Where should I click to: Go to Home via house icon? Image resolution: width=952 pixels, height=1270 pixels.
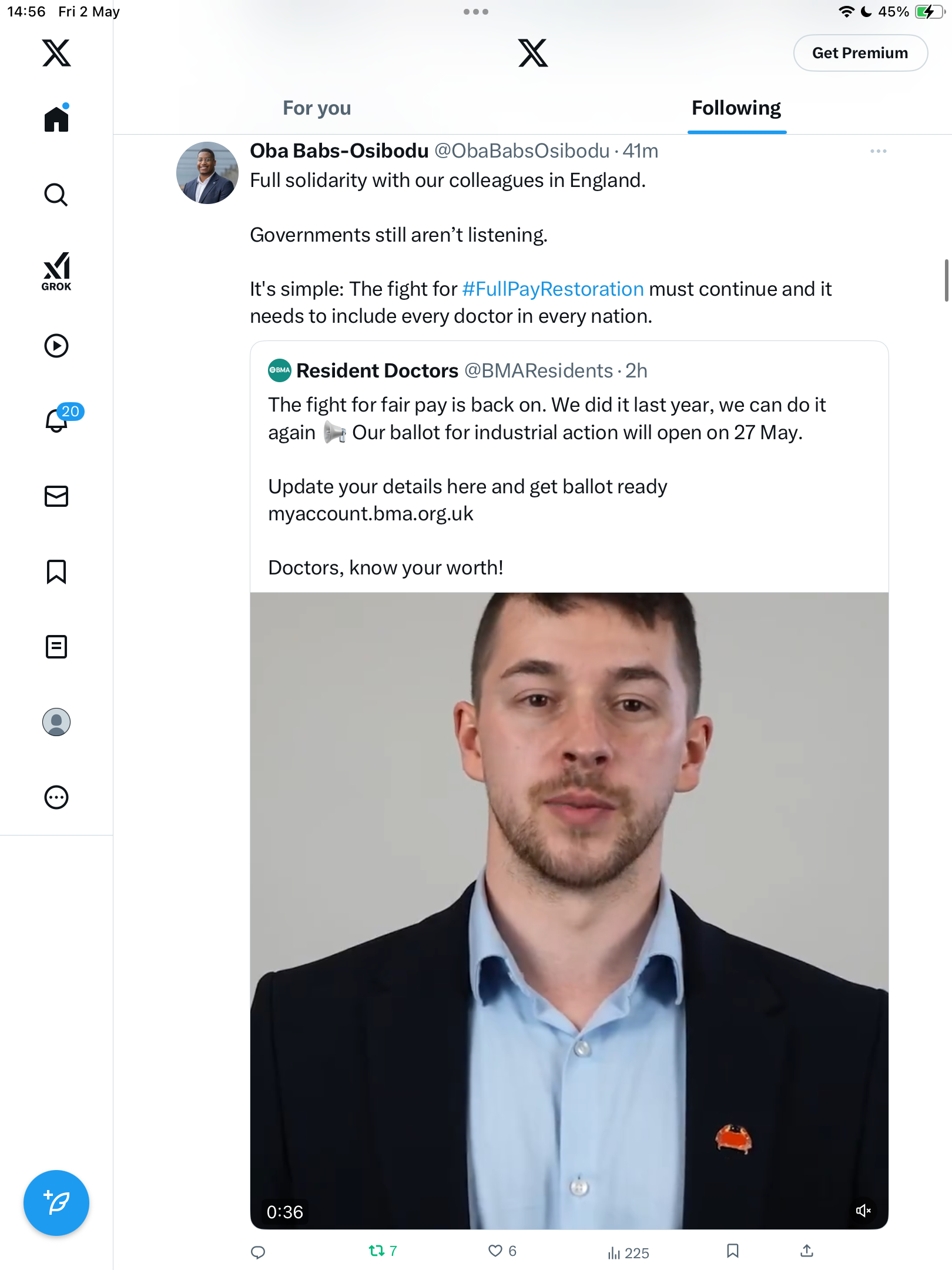(56, 118)
